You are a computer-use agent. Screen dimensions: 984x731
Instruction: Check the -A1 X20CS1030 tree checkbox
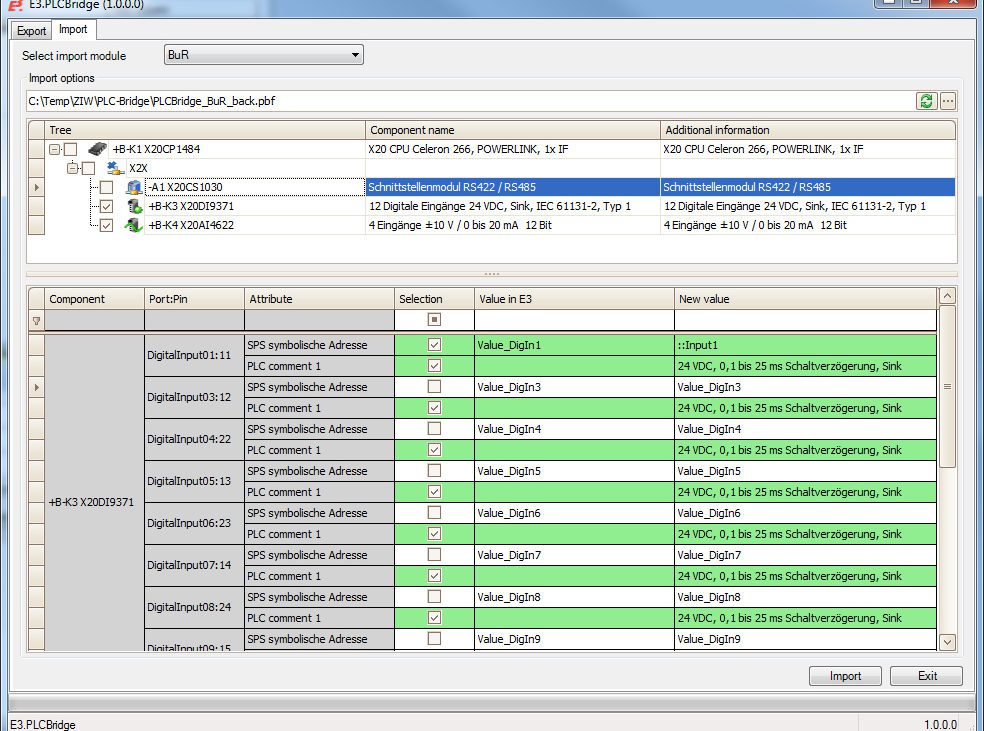106,187
